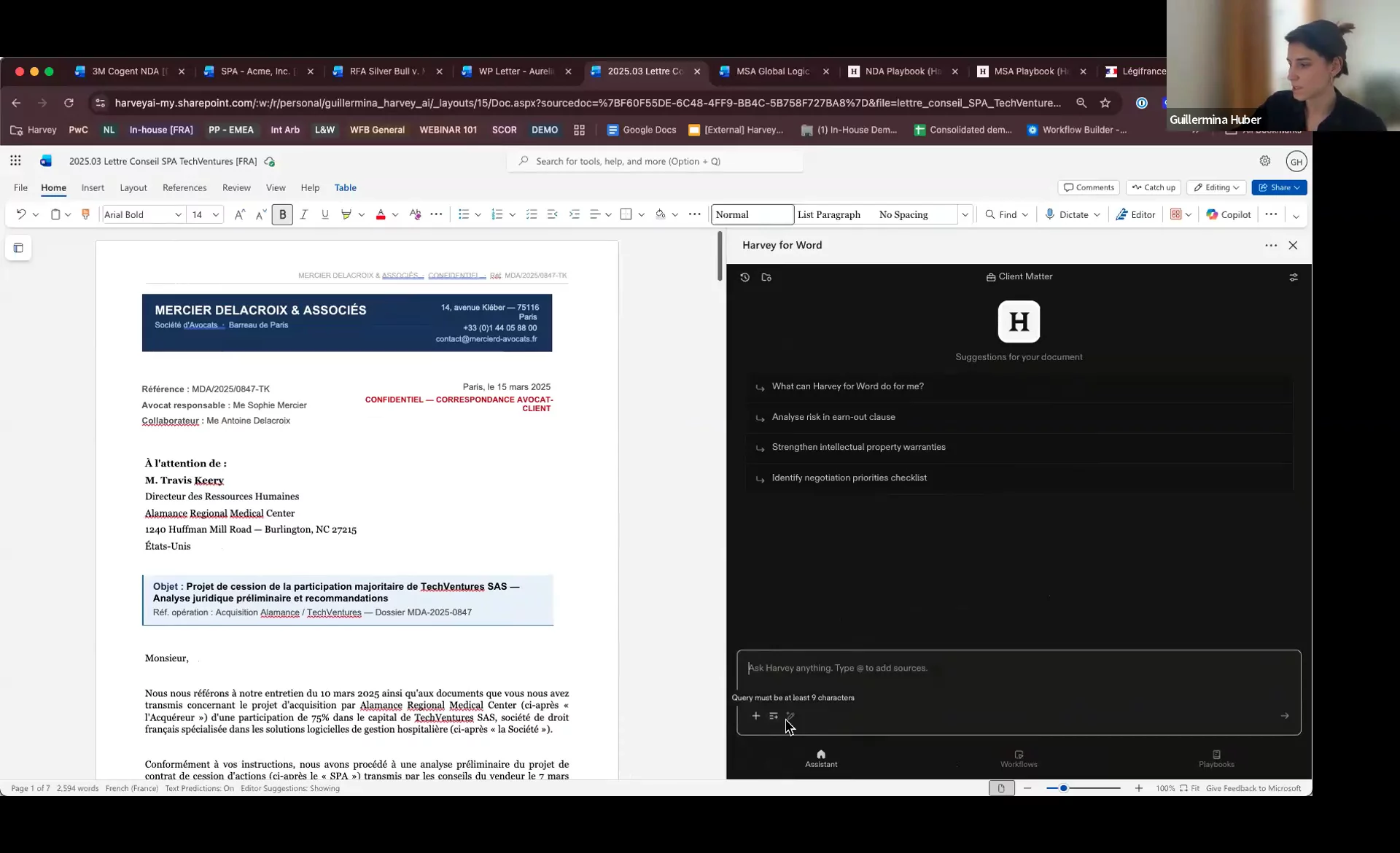1400x853 pixels.
Task: Open the File menu
Action: pos(20,188)
